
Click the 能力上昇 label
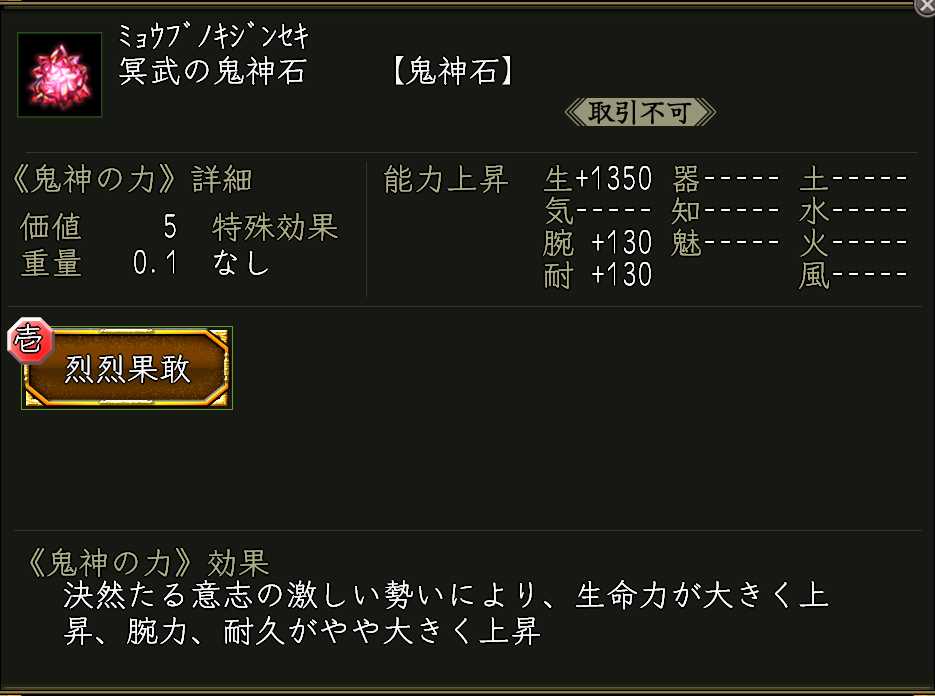click(446, 180)
